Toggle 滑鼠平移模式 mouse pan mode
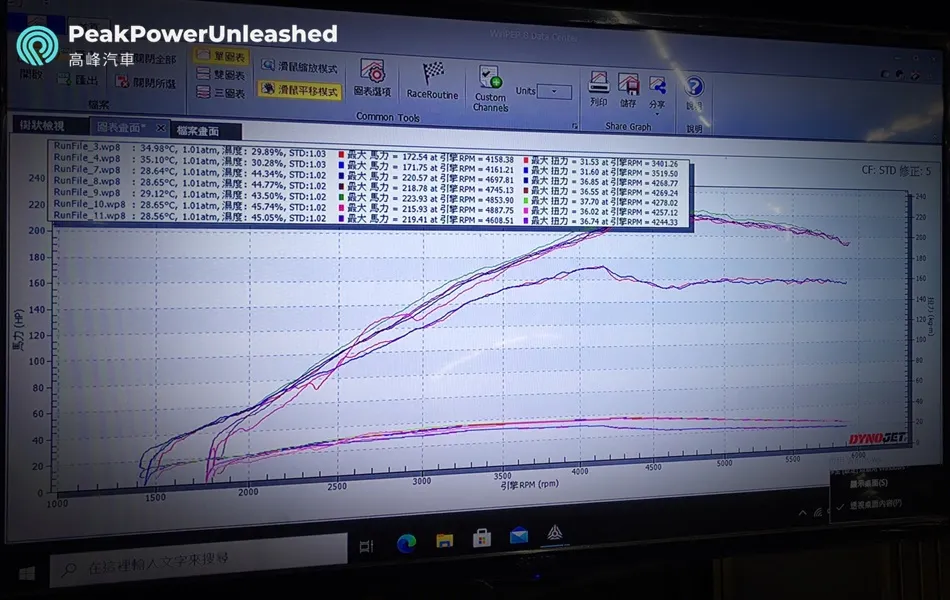 point(300,90)
